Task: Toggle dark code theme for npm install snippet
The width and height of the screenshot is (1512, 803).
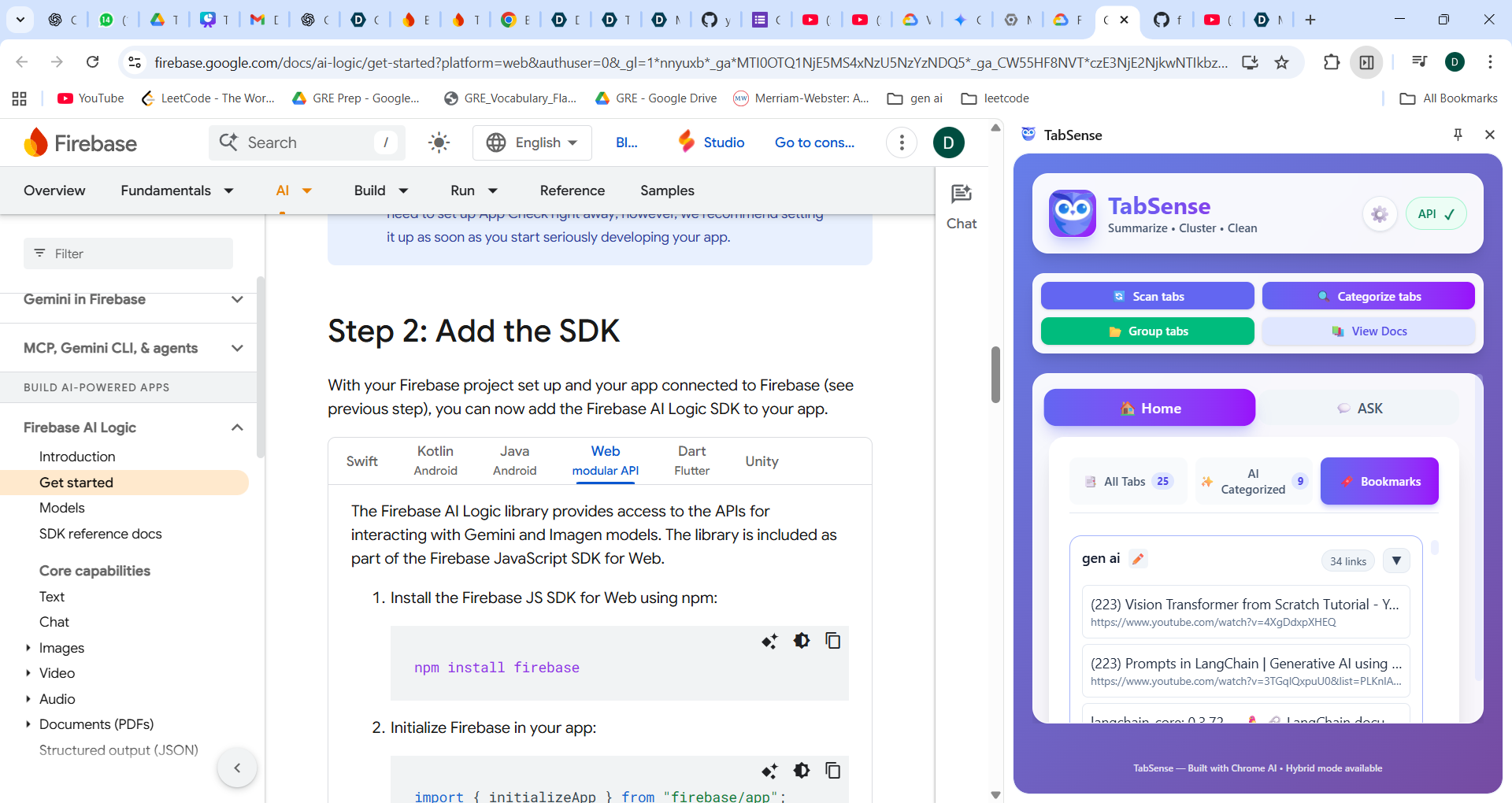Action: 802,641
